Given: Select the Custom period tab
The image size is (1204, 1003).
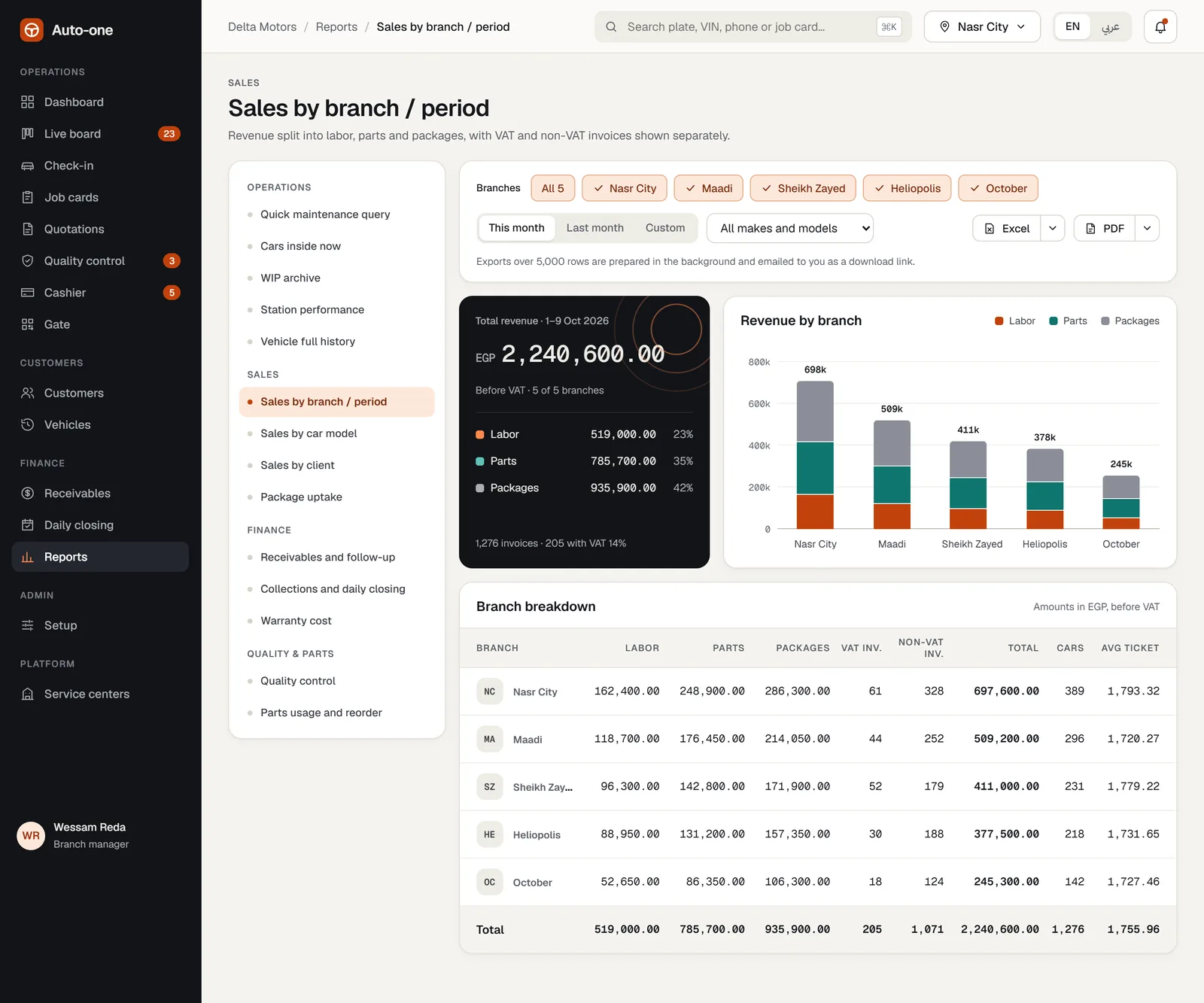Looking at the screenshot, I should [665, 228].
